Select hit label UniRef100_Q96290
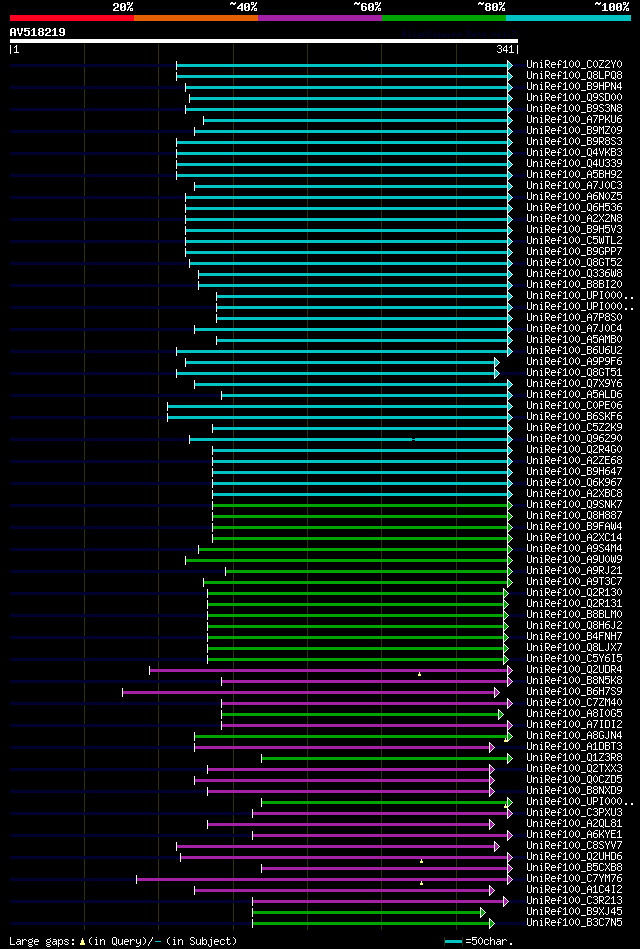The height and width of the screenshot is (949, 640). 574,438
